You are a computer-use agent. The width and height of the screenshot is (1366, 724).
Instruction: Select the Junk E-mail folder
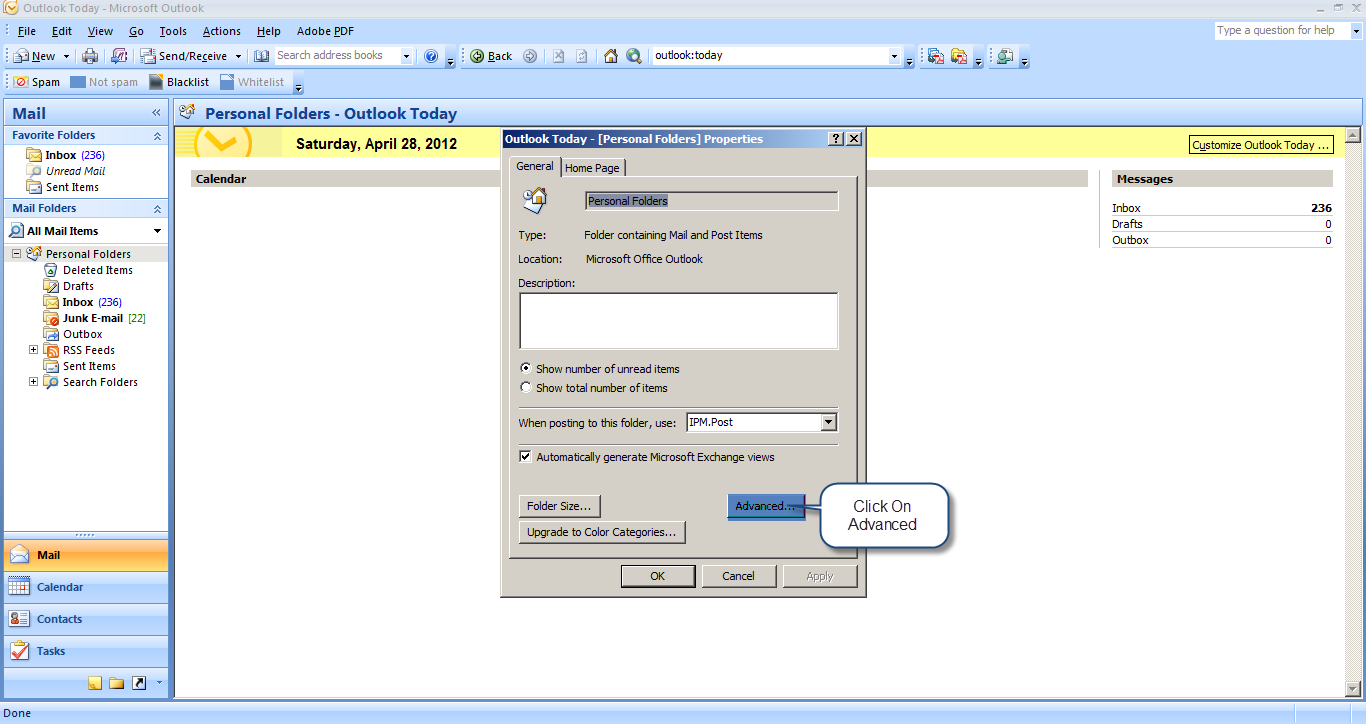pos(93,318)
